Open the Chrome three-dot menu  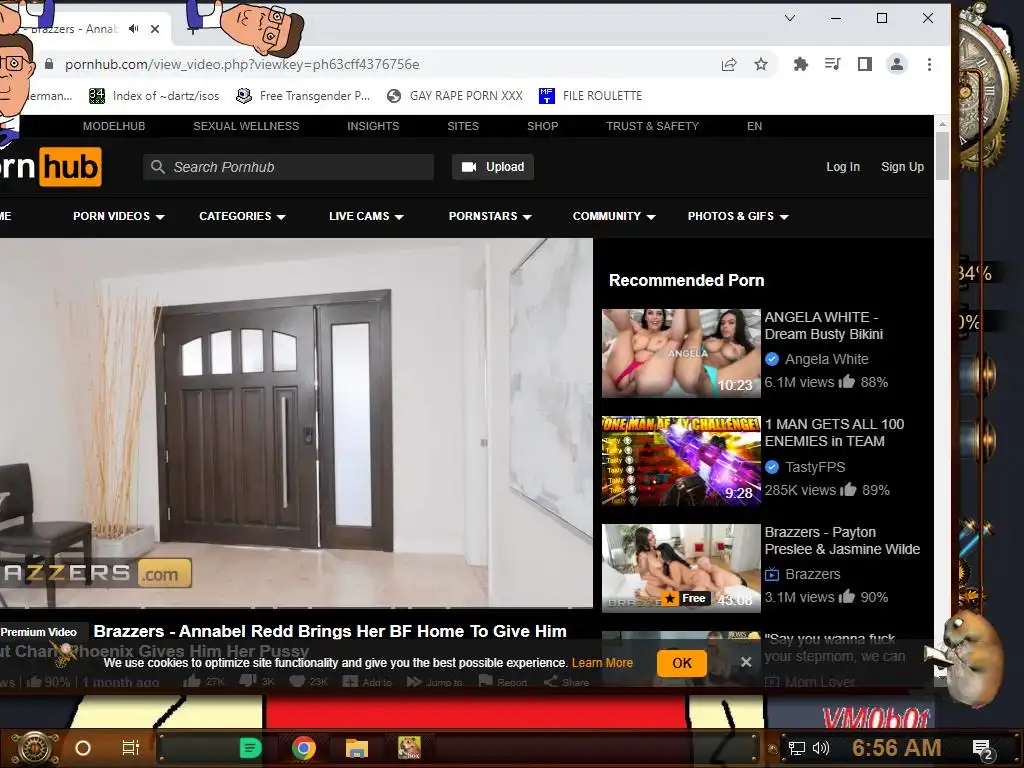(929, 64)
